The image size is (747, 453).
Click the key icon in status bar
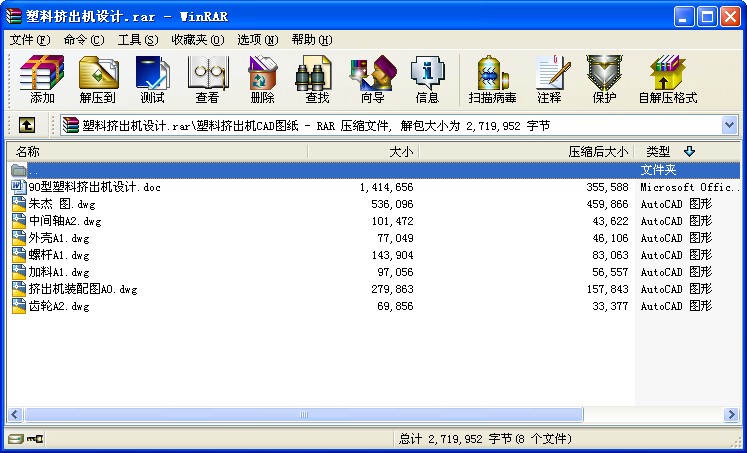click(x=35, y=439)
